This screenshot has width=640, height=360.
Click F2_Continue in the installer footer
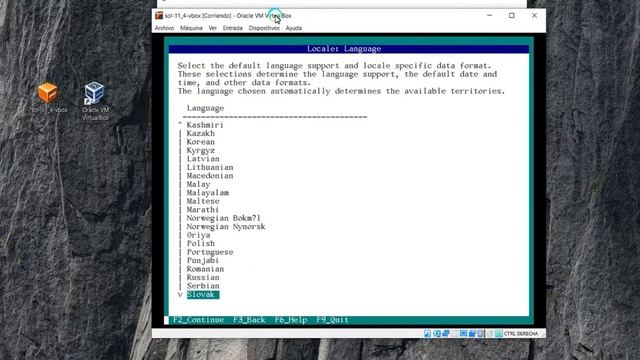pyautogui.click(x=198, y=320)
